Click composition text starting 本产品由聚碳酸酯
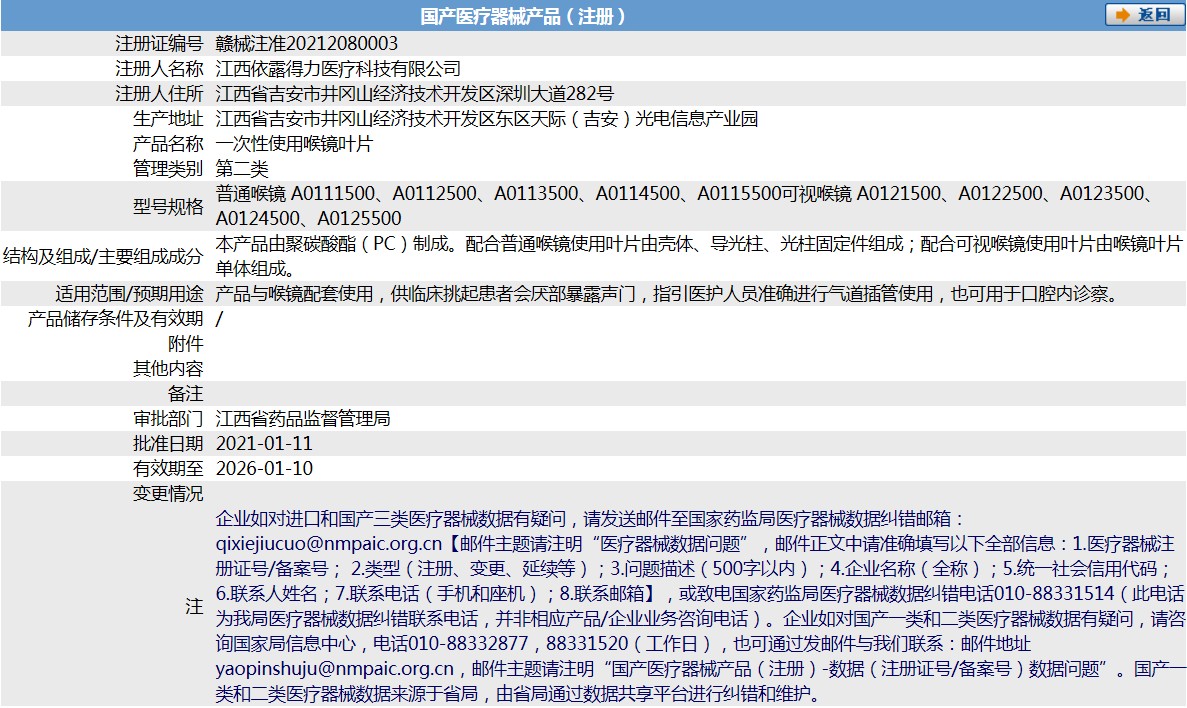 (x=699, y=244)
